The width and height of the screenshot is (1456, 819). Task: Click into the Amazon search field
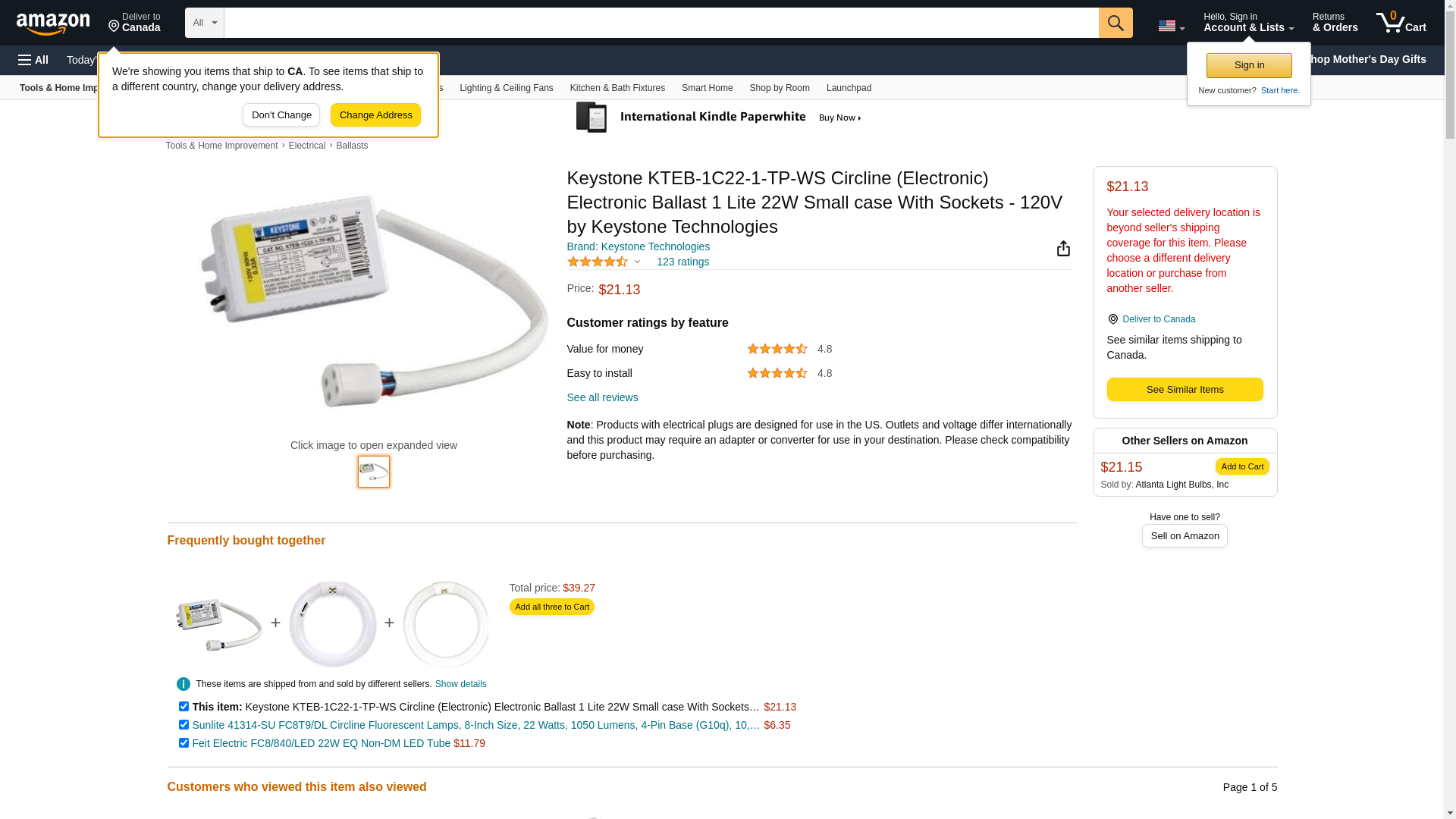[660, 23]
